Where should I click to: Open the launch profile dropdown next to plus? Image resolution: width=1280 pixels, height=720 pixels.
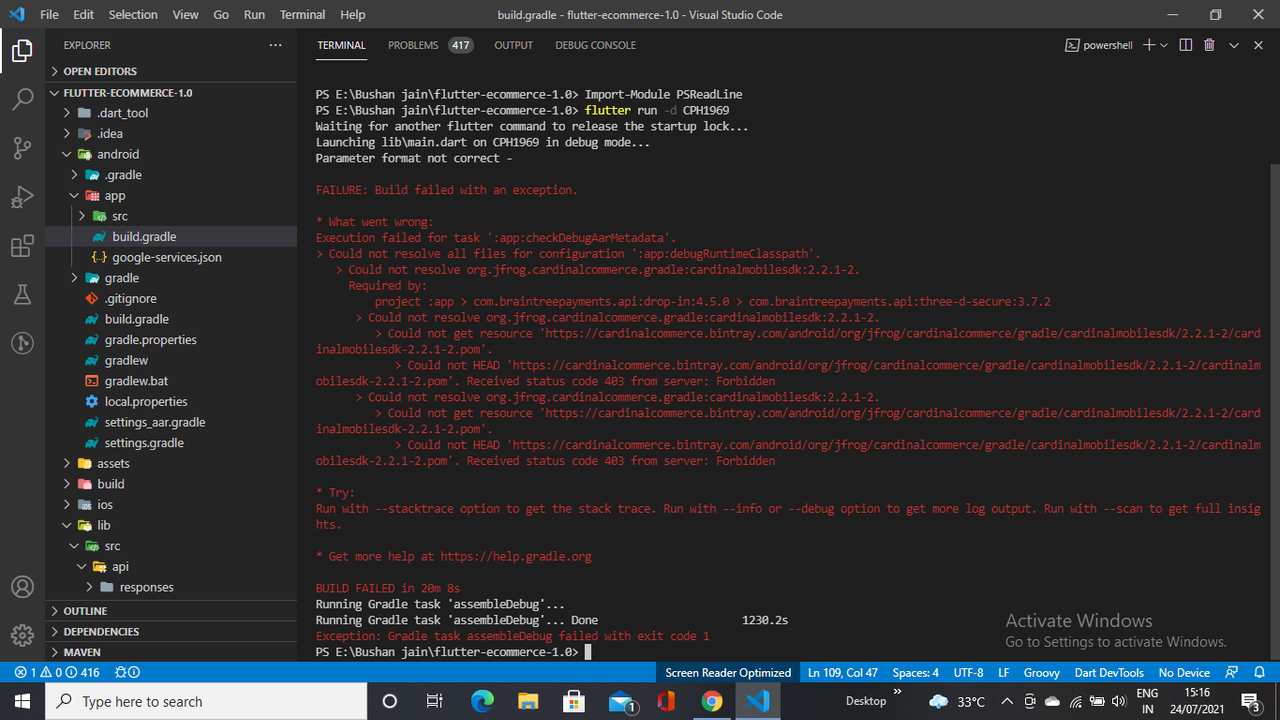click(1164, 45)
